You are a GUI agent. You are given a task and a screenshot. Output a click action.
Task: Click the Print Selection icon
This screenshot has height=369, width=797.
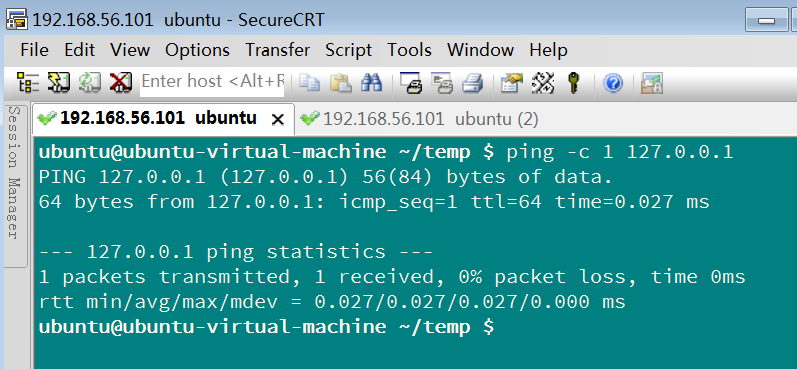click(x=442, y=82)
